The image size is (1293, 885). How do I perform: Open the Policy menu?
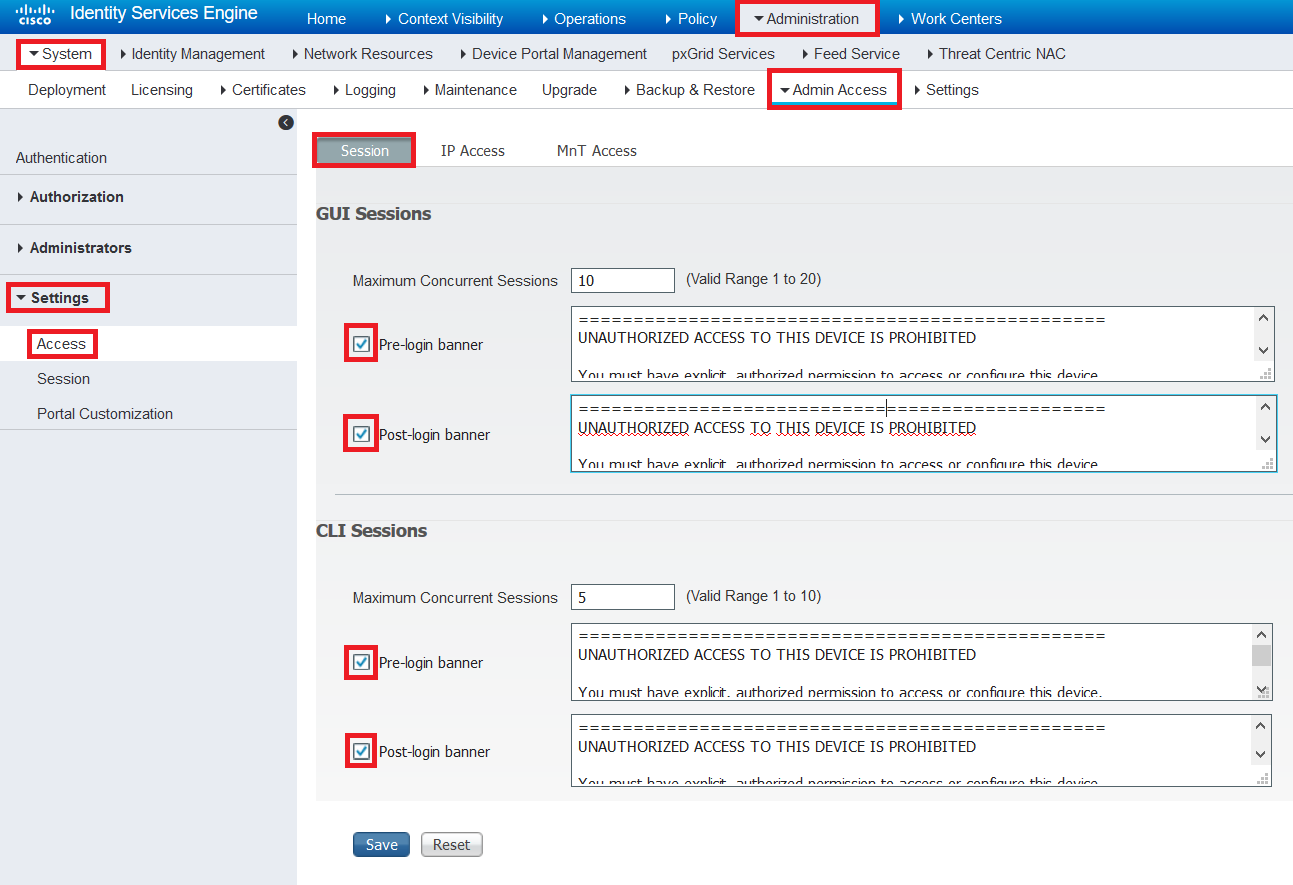(691, 19)
